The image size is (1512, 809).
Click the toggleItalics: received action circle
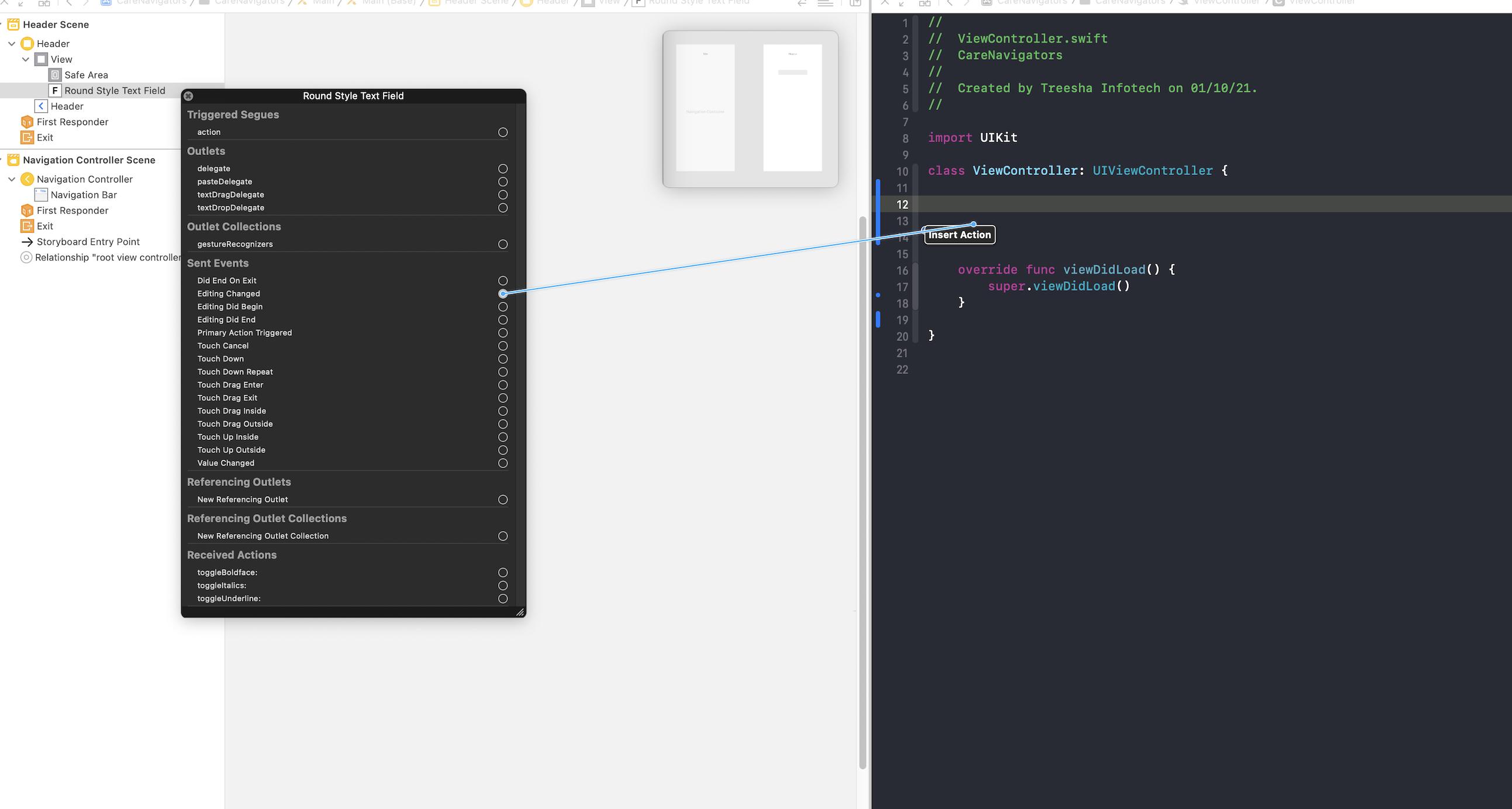coord(503,586)
